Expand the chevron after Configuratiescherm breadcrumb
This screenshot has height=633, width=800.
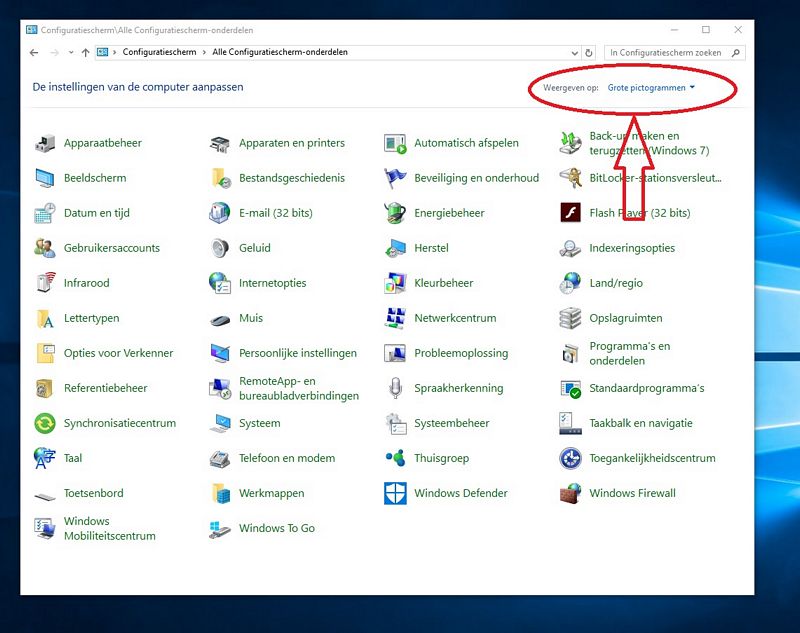coord(204,52)
